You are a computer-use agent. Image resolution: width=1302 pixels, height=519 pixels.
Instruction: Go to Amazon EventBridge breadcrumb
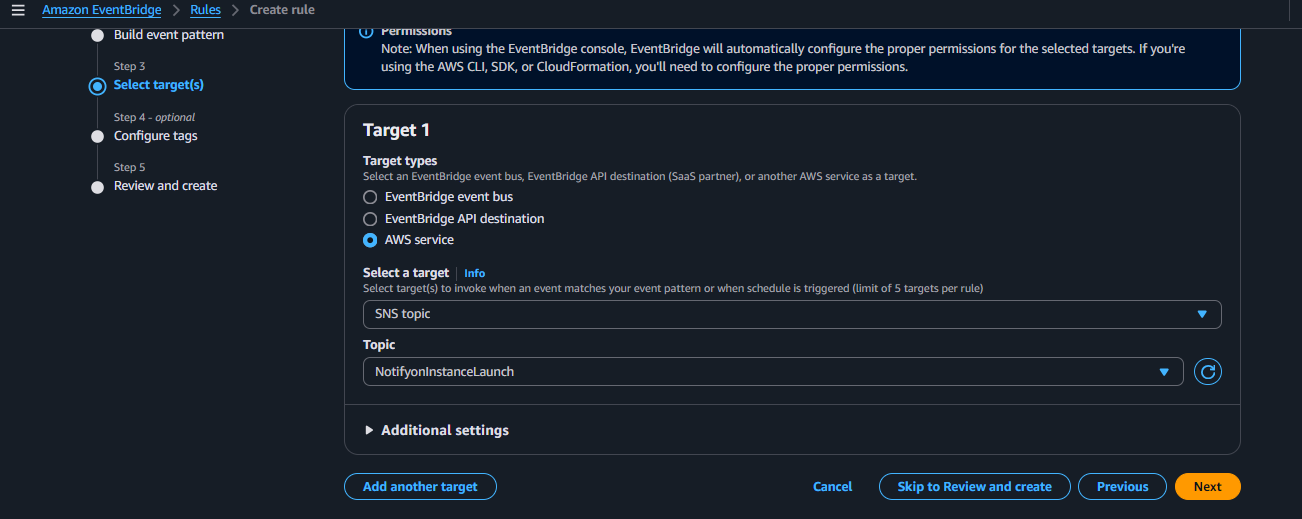point(101,10)
